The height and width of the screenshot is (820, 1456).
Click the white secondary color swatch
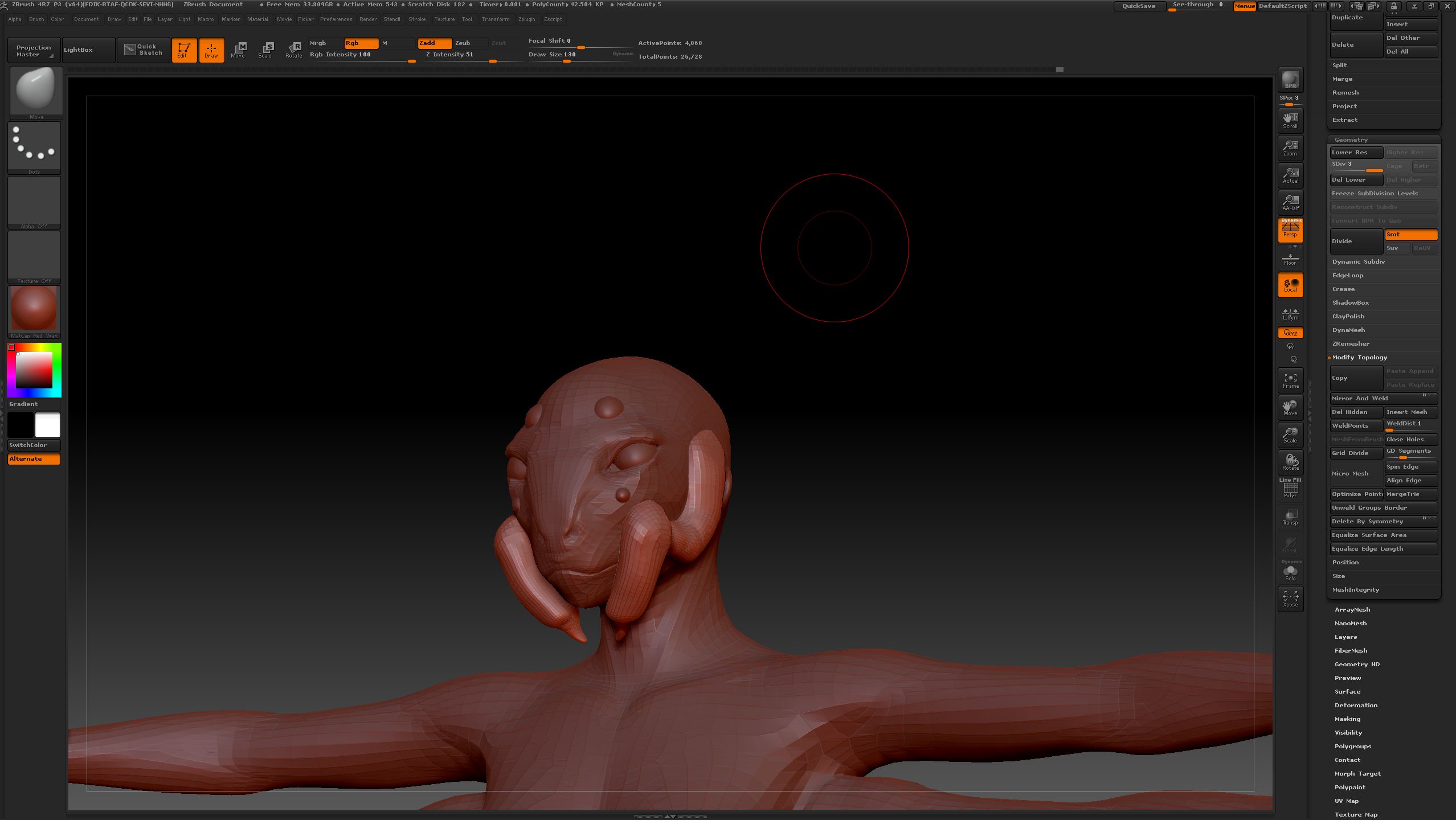click(x=48, y=425)
